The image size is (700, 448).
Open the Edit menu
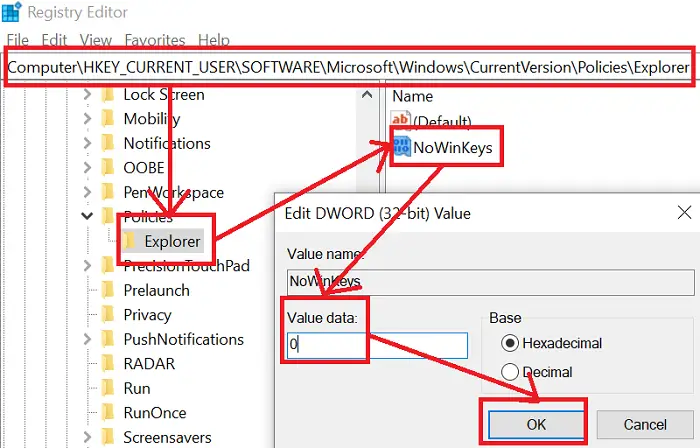click(54, 40)
